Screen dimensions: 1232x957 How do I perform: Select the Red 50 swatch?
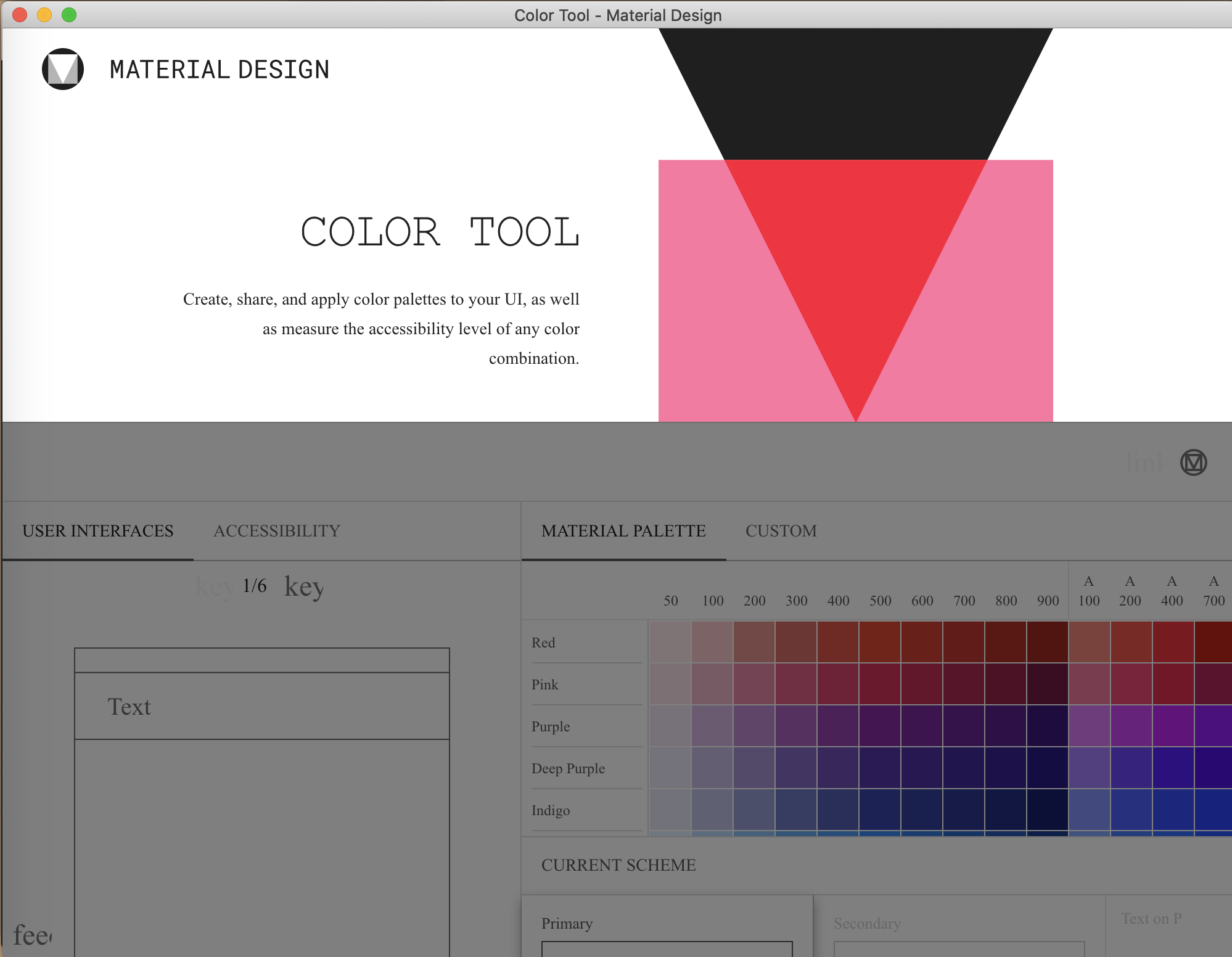(x=670, y=642)
